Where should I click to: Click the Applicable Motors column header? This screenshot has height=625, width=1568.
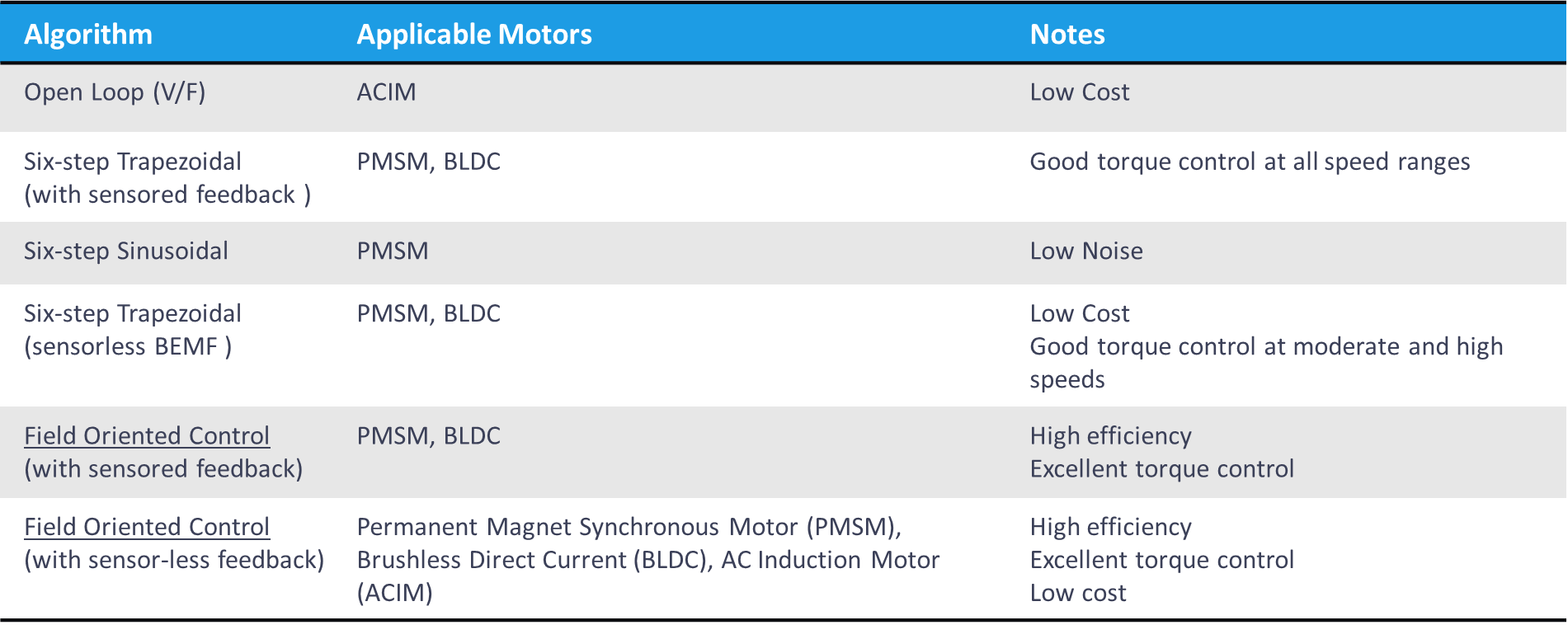coord(474,34)
